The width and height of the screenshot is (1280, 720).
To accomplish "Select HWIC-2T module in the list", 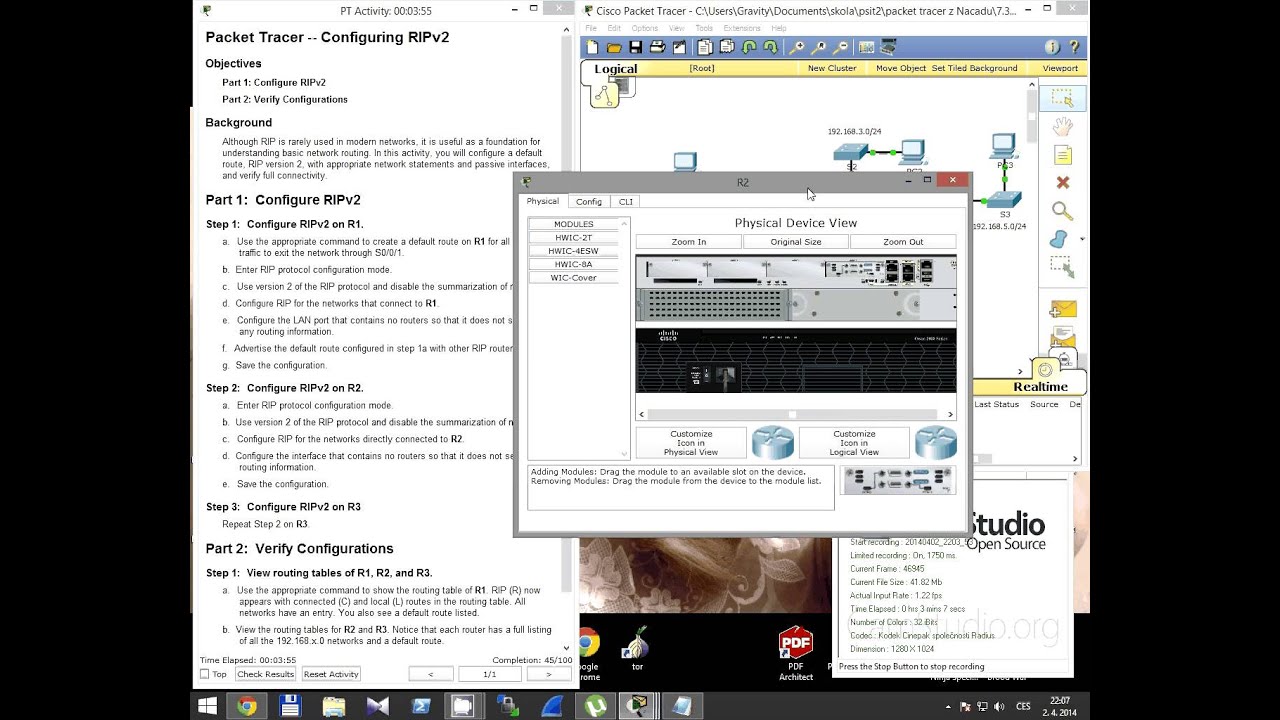I will coord(573,238).
